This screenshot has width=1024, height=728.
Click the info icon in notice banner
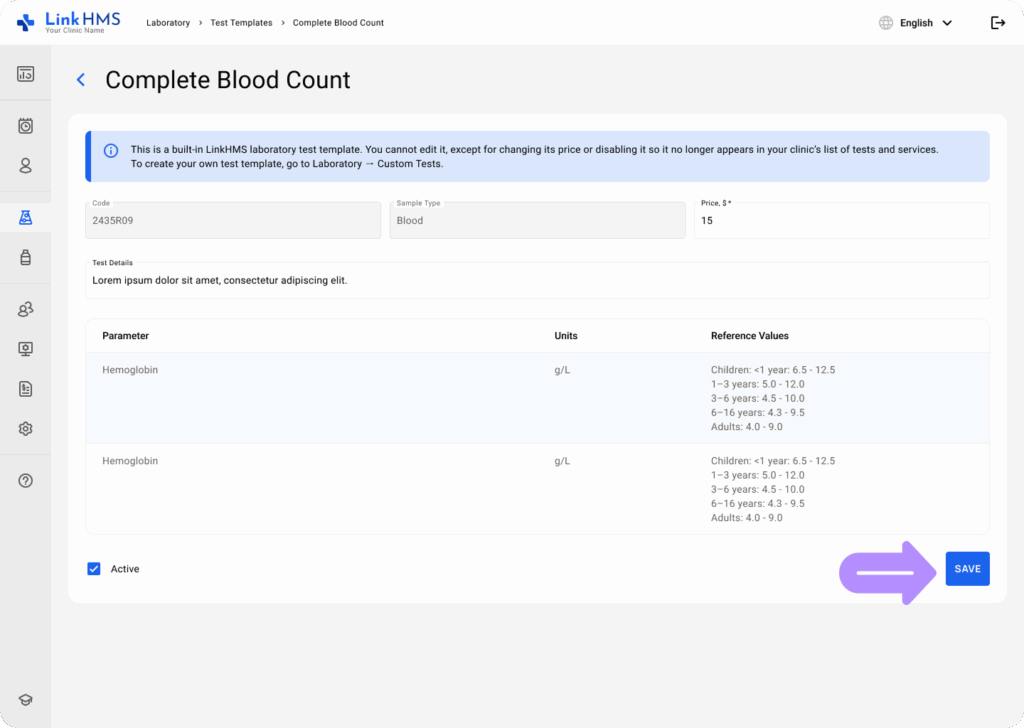point(111,151)
